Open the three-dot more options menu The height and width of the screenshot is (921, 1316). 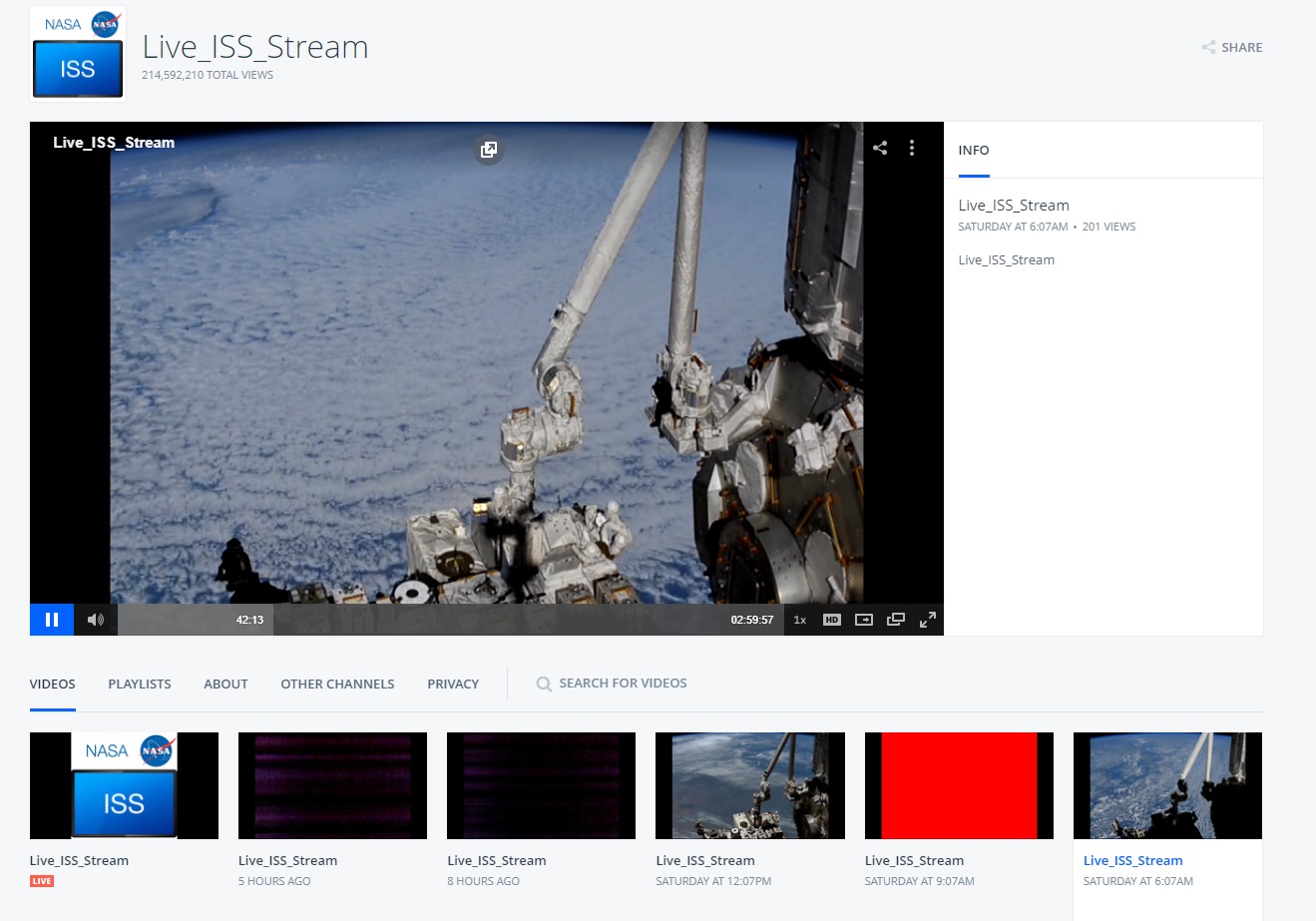tap(911, 148)
